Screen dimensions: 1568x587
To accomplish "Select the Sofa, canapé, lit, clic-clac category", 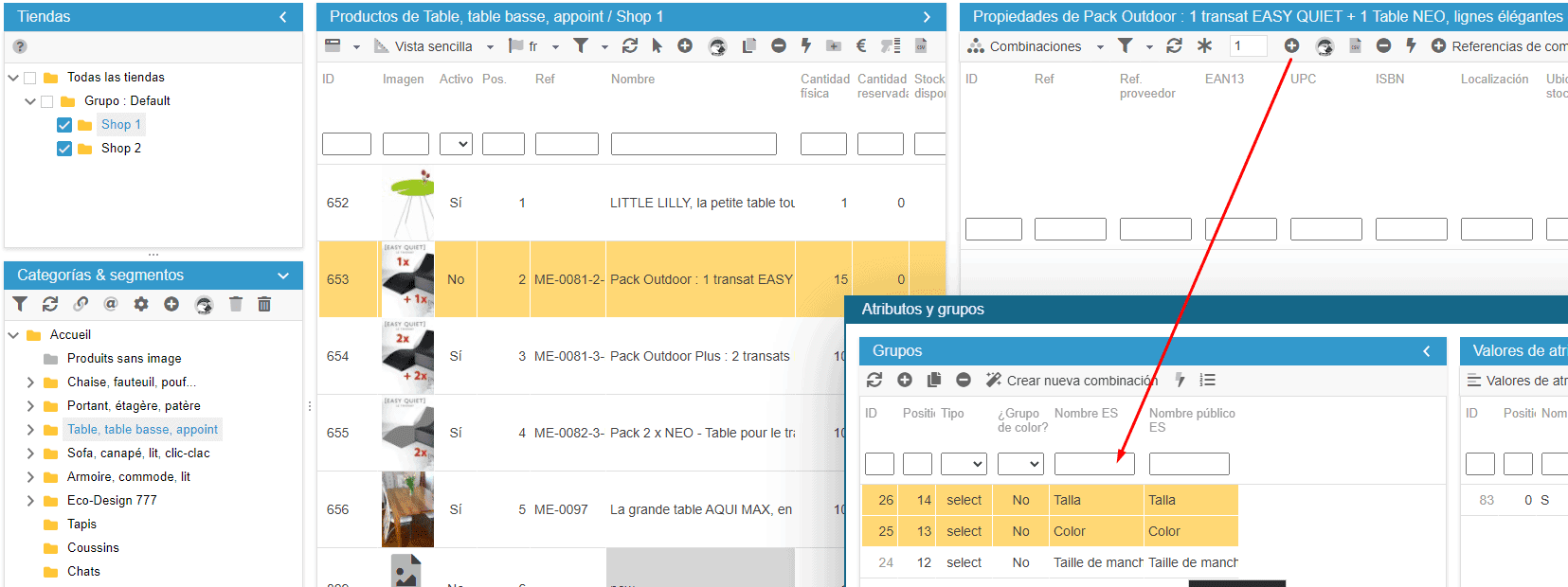I will (138, 454).
